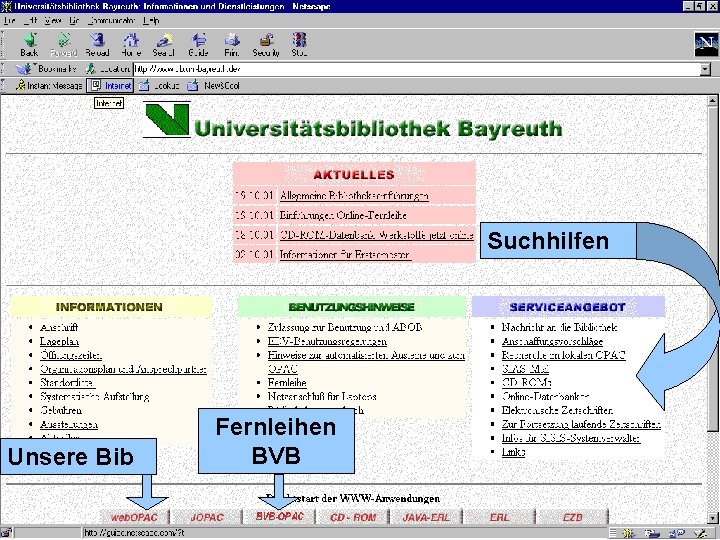720x540 pixels.
Task: Open the File menu
Action: (x=9, y=21)
